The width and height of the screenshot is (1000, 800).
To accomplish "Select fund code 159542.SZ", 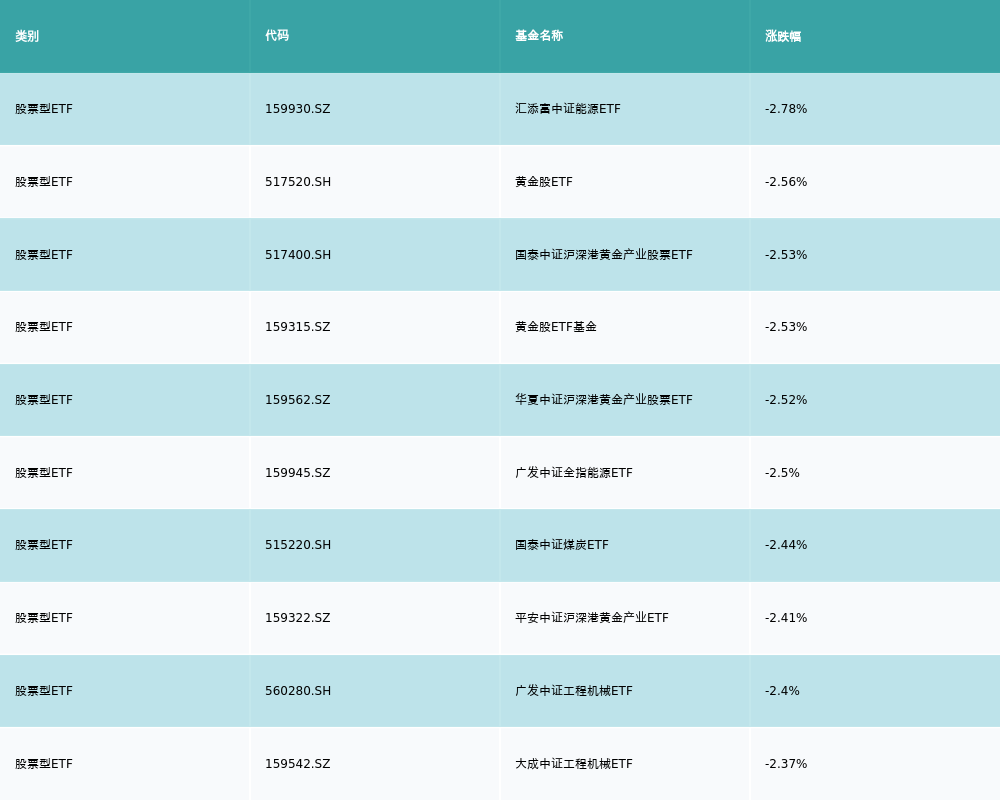I will (x=298, y=764).
